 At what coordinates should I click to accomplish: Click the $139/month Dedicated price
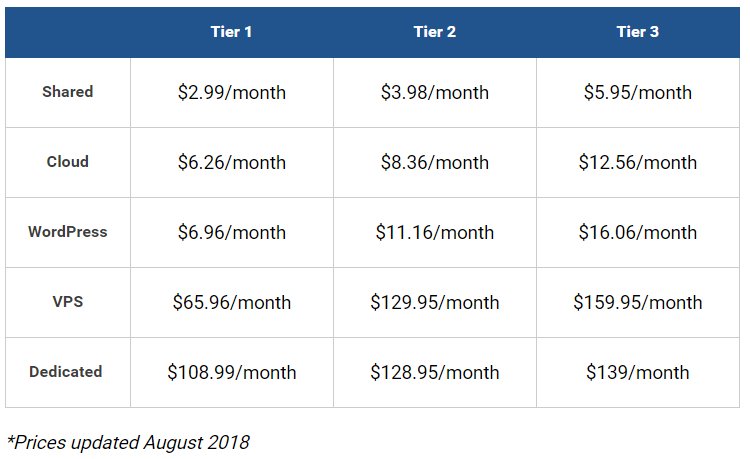(638, 372)
